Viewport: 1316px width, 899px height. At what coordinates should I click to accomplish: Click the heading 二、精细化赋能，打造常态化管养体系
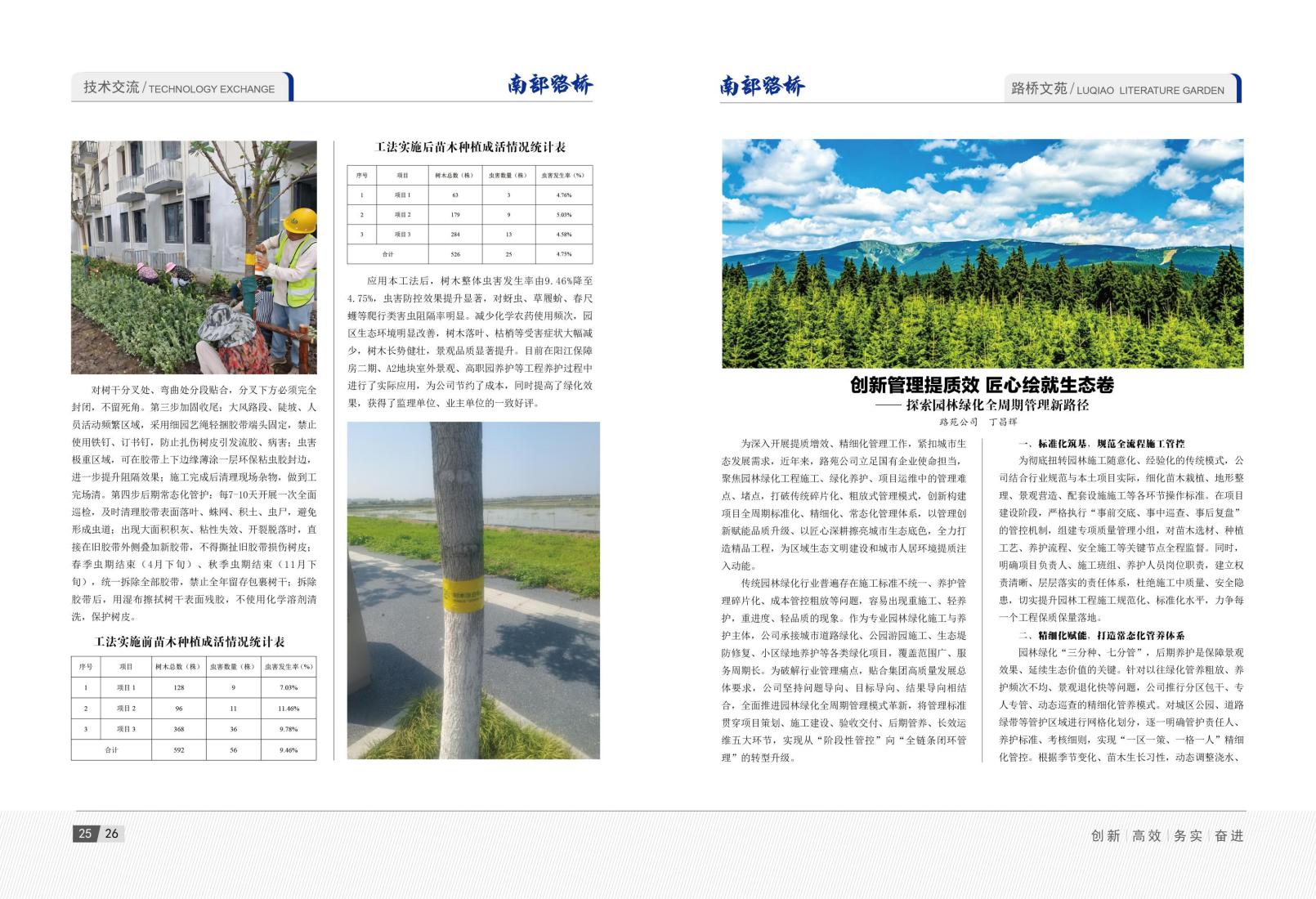pos(1101,635)
